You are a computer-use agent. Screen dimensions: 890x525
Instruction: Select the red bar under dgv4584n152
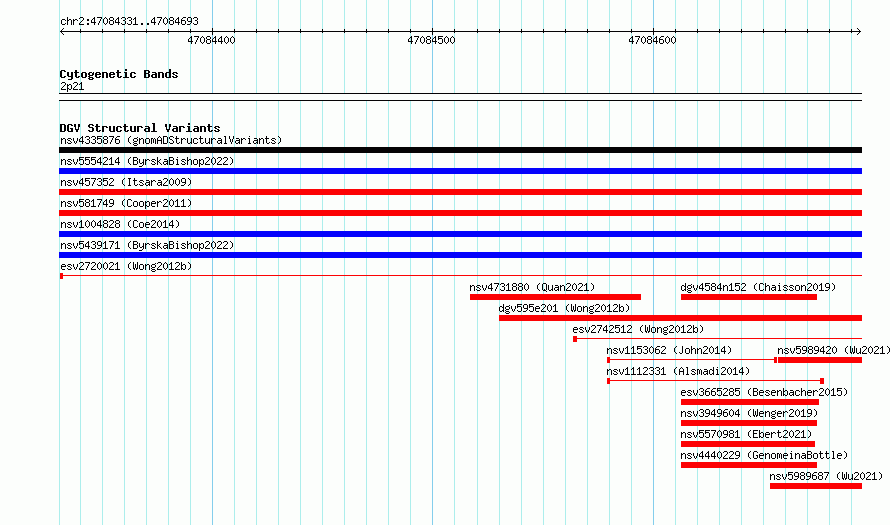coord(749,297)
